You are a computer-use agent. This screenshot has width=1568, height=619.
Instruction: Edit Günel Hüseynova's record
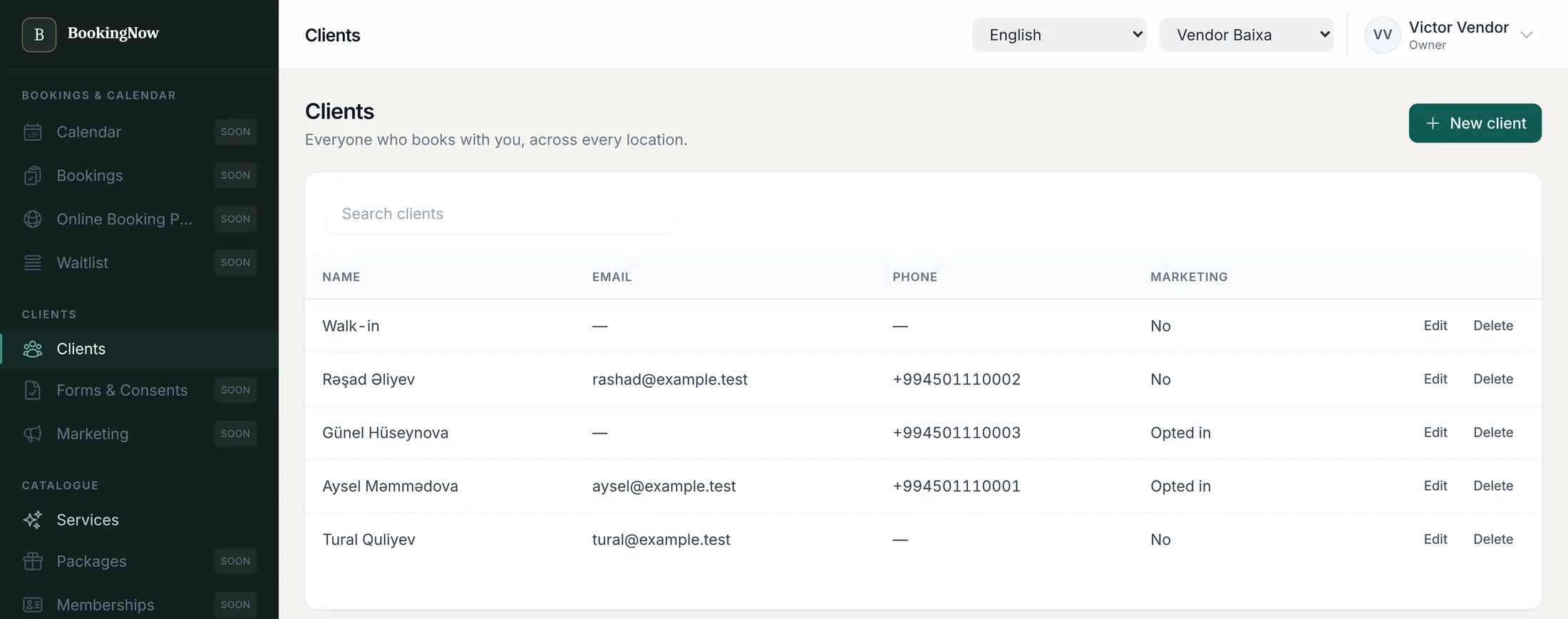click(1435, 433)
